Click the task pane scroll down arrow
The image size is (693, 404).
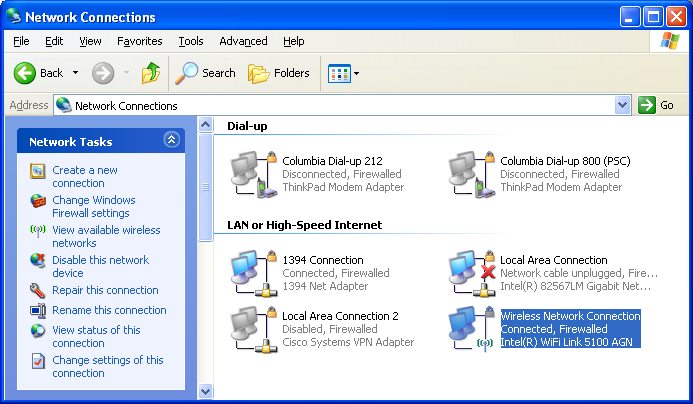tap(206, 391)
